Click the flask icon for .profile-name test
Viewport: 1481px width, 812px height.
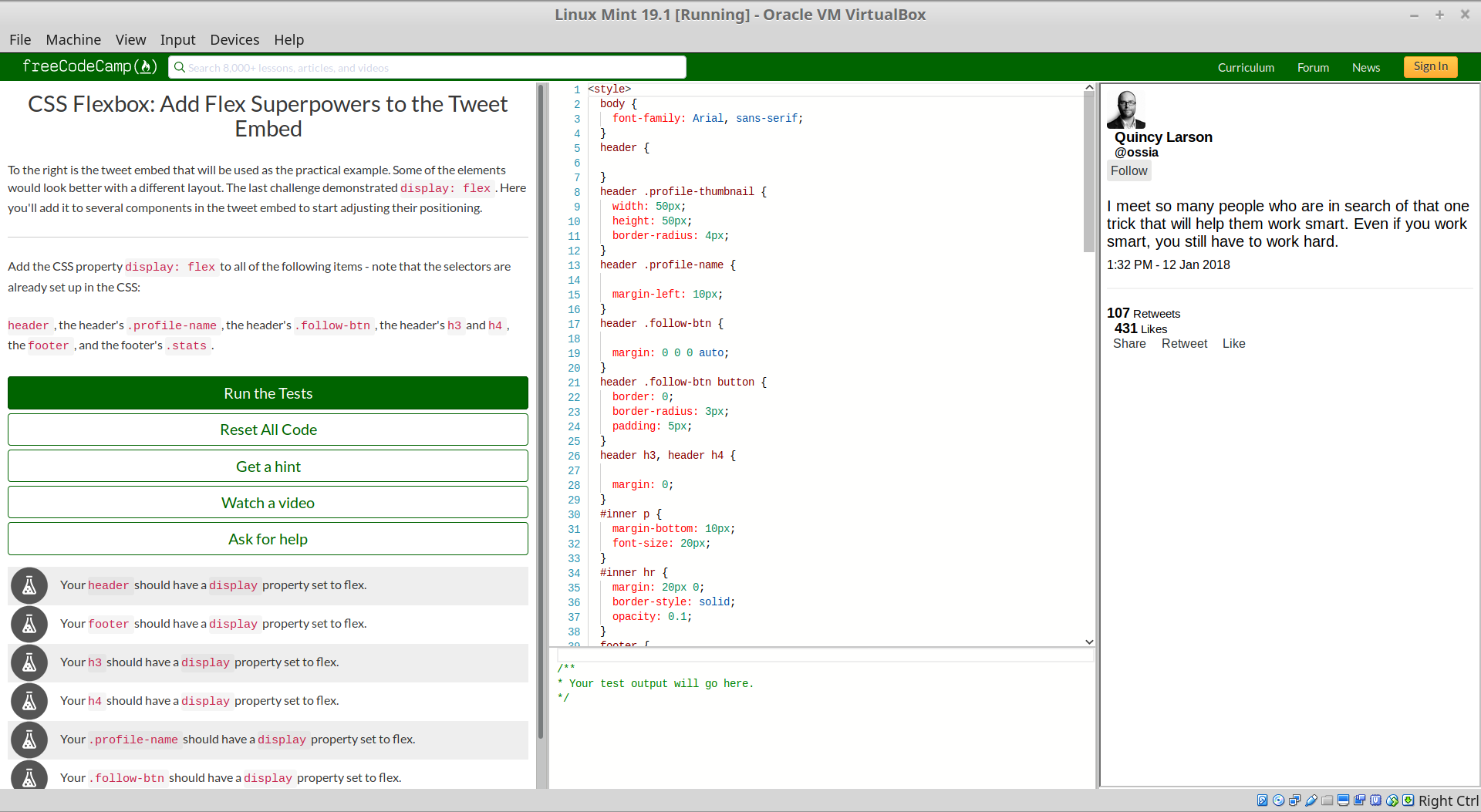[29, 740]
